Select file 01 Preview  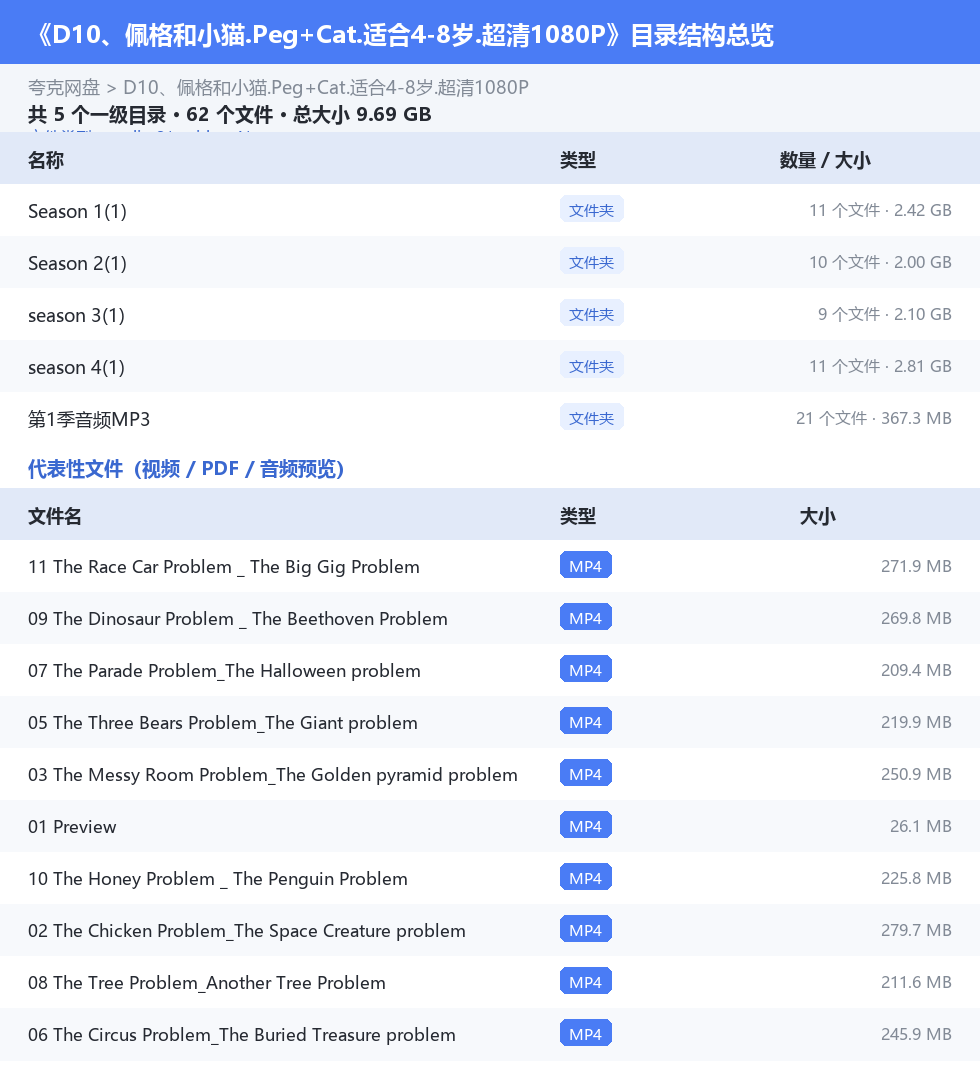click(x=72, y=827)
